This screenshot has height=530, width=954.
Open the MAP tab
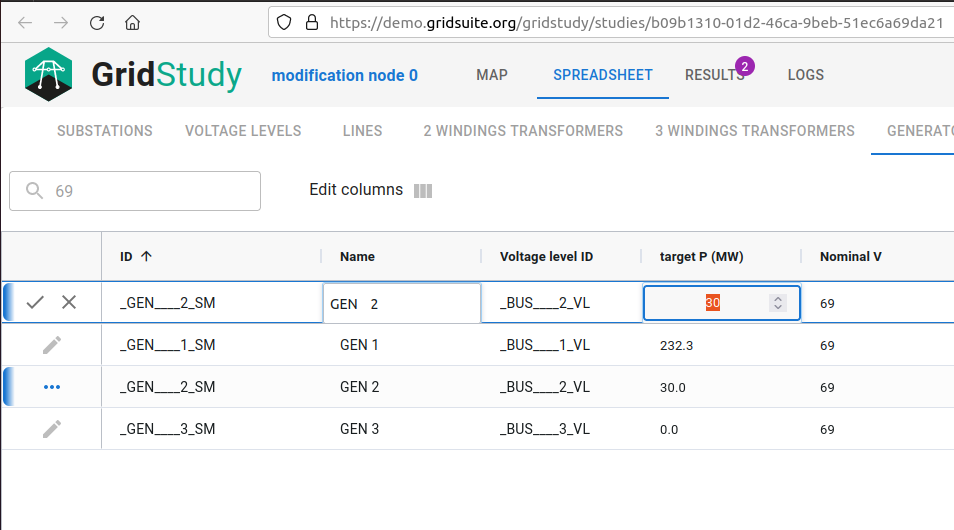[x=492, y=75]
